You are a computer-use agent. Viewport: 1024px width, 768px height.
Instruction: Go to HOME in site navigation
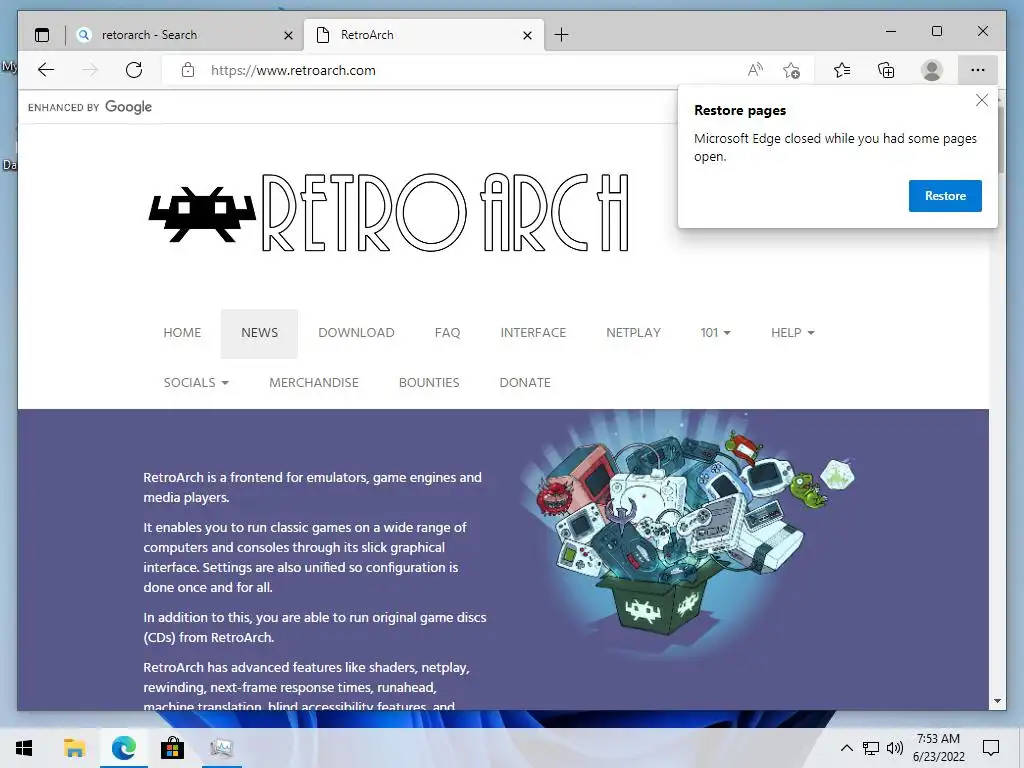click(x=182, y=332)
